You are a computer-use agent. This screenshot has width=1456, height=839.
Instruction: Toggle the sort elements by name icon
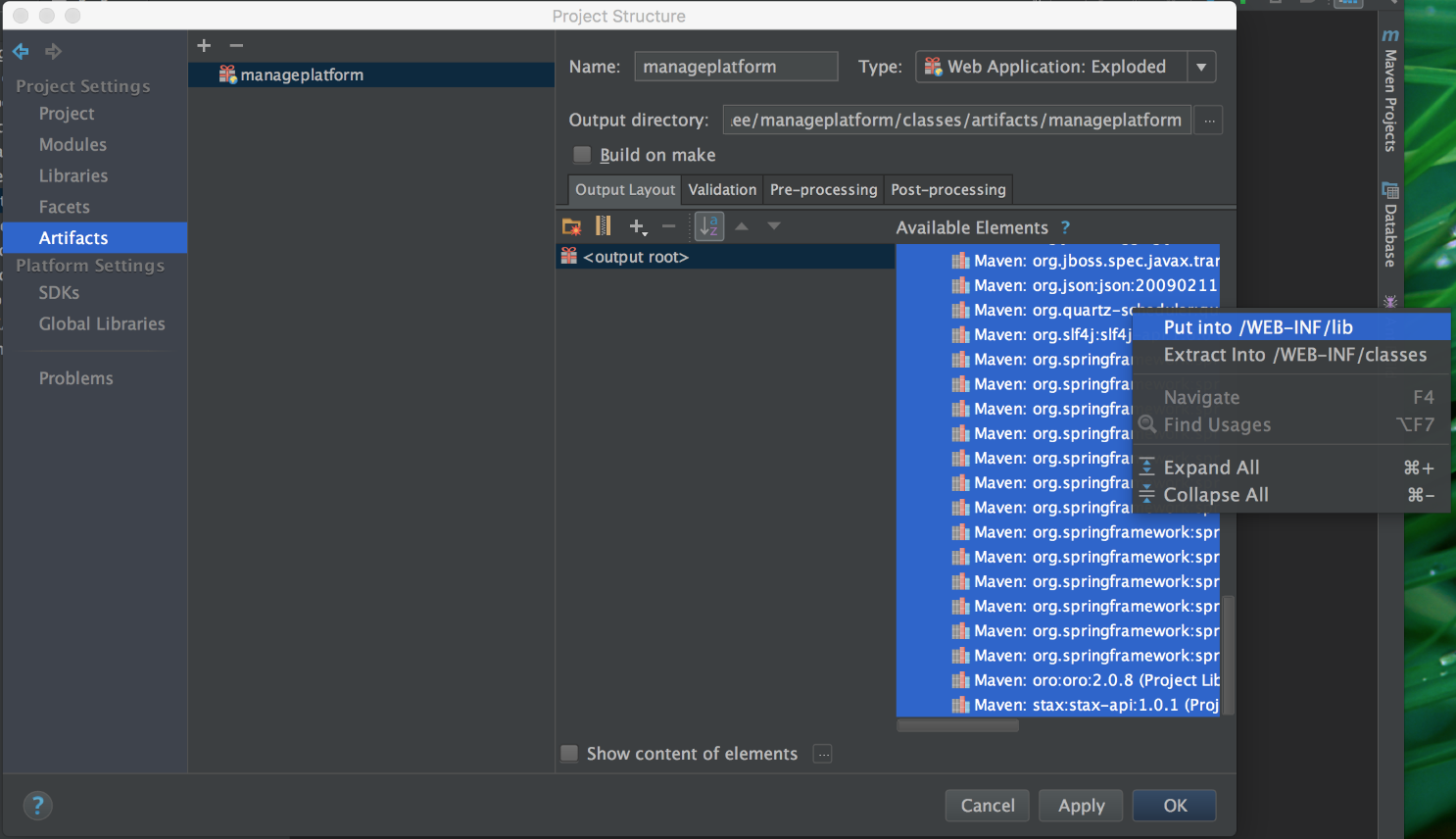(x=709, y=226)
